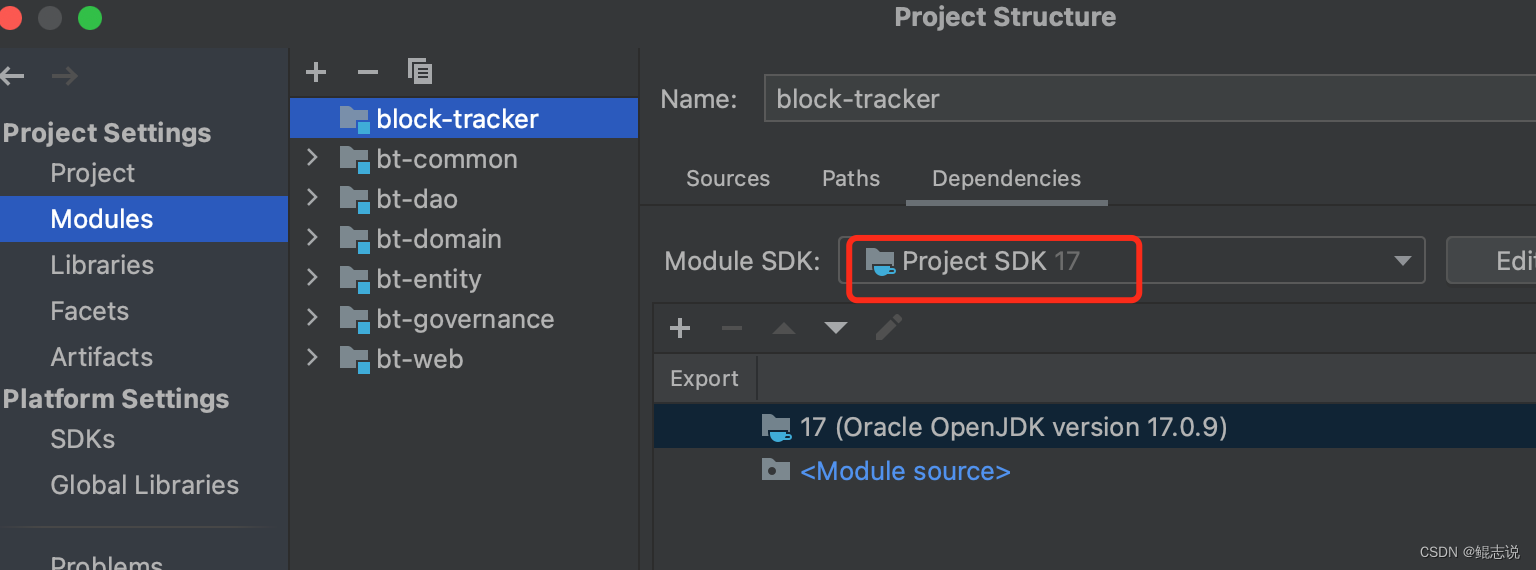Switch to the Dependencies tab
Viewport: 1536px width, 570px height.
click(1006, 179)
